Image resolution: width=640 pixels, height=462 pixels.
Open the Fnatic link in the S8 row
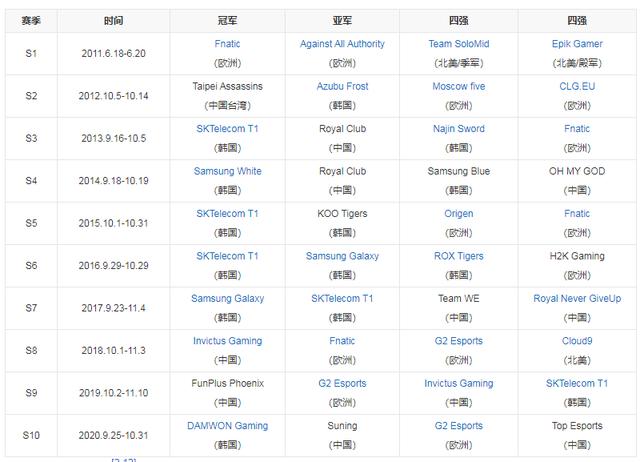click(x=342, y=341)
